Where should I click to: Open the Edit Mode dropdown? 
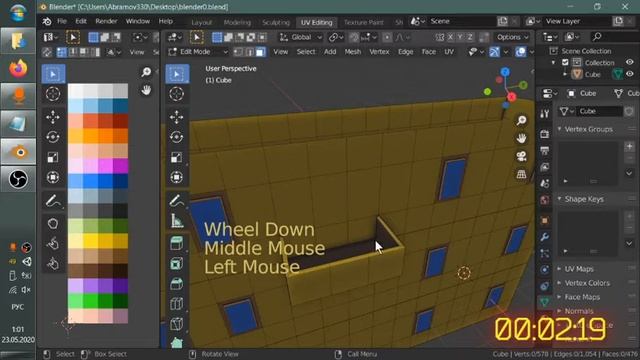coord(198,52)
